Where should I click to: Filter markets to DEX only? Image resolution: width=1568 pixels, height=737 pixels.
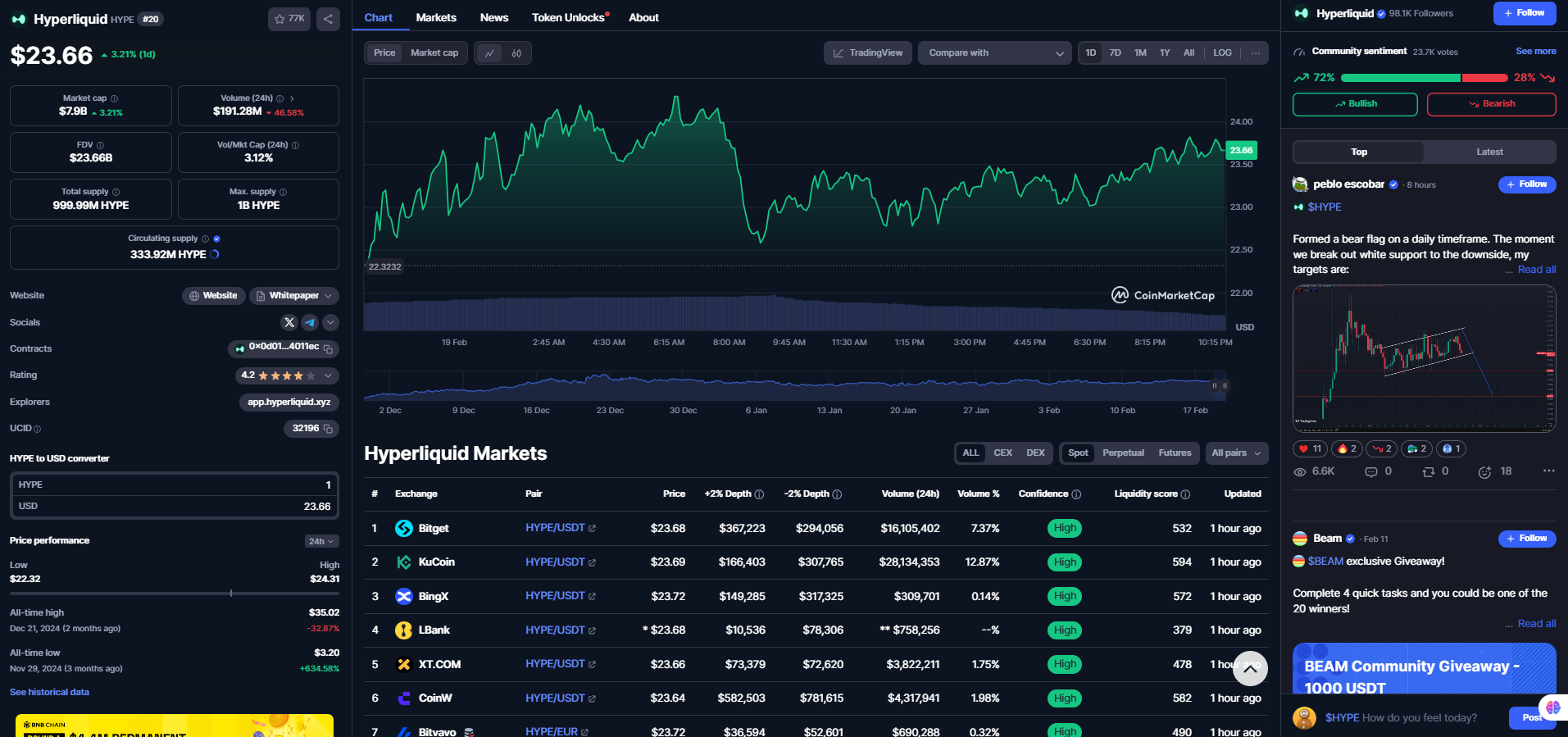pos(1035,453)
